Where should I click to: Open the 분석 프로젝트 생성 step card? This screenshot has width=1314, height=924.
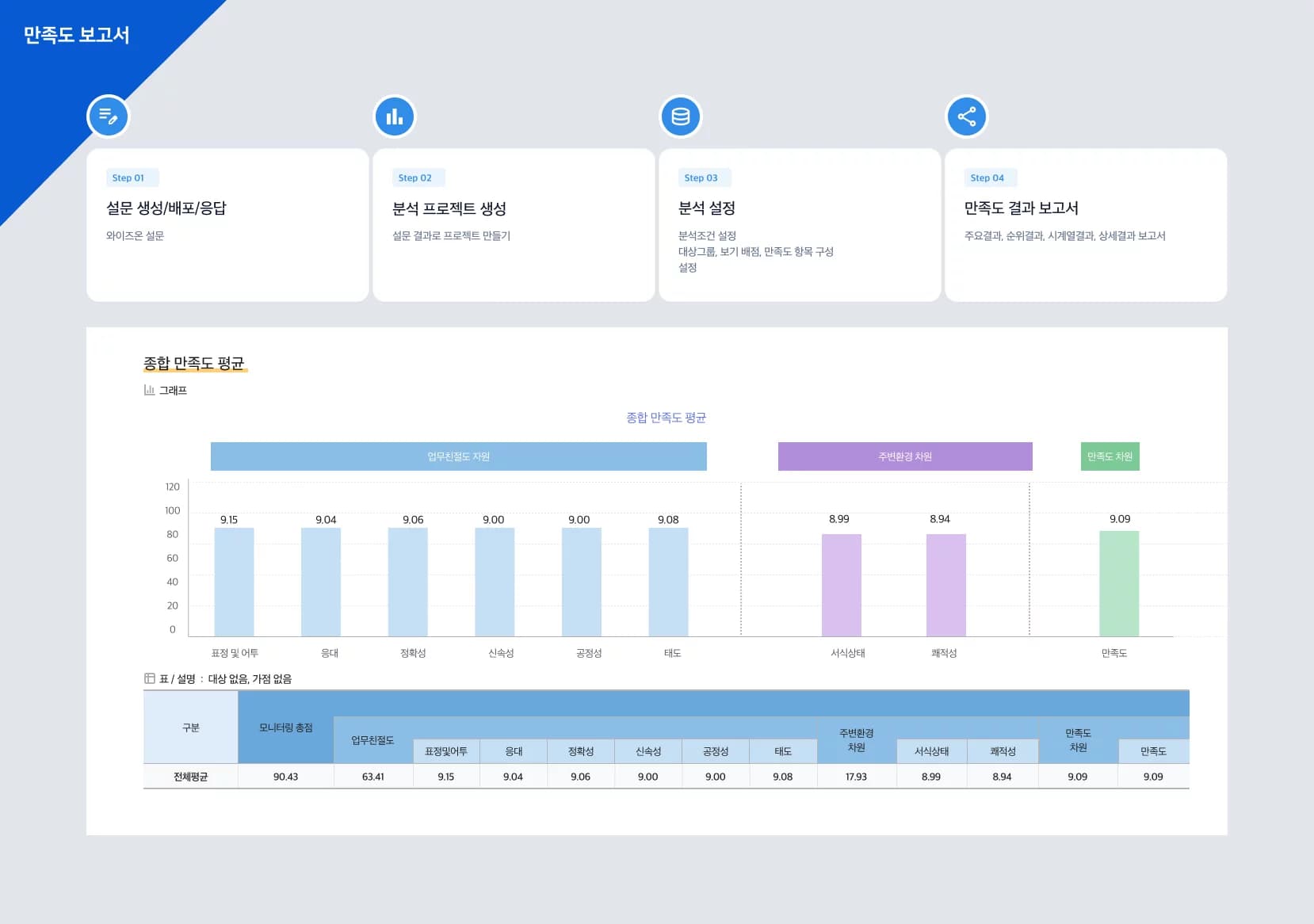[514, 226]
